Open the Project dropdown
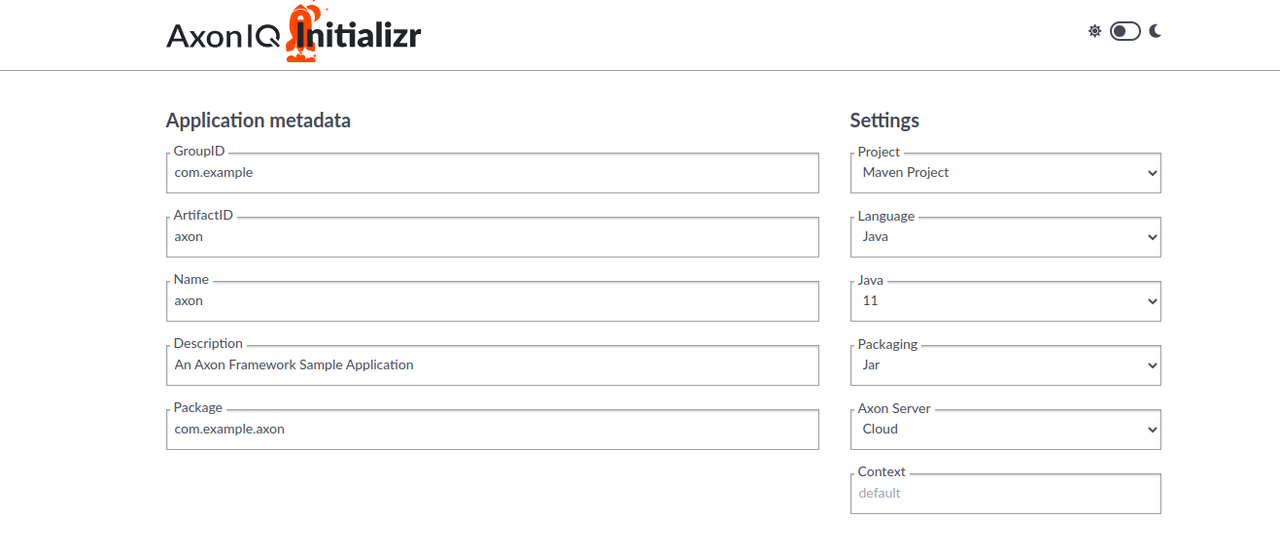The image size is (1280, 554). (x=1005, y=173)
